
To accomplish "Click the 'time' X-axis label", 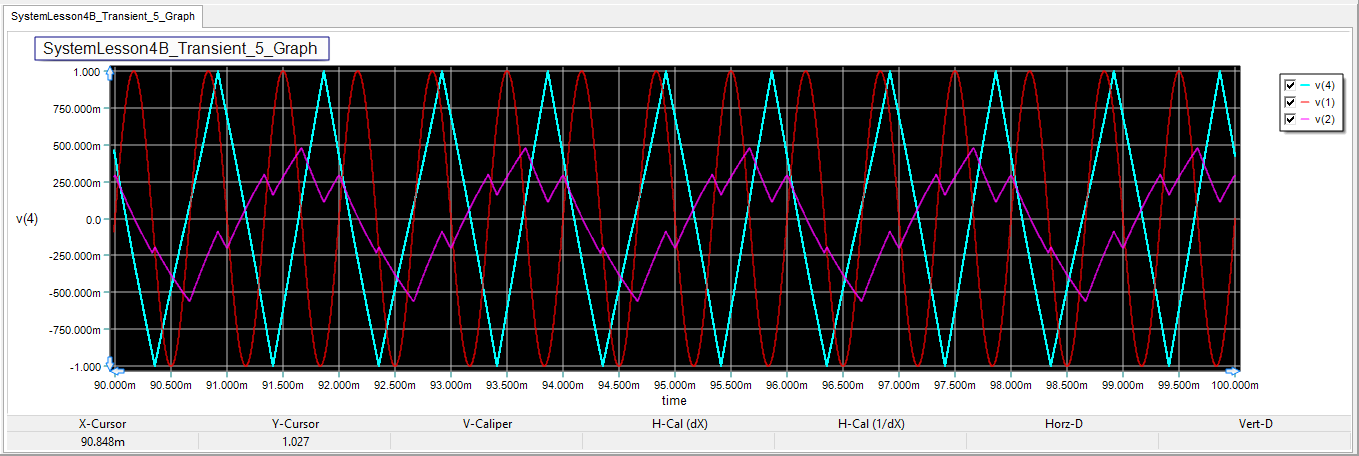I will point(673,400).
